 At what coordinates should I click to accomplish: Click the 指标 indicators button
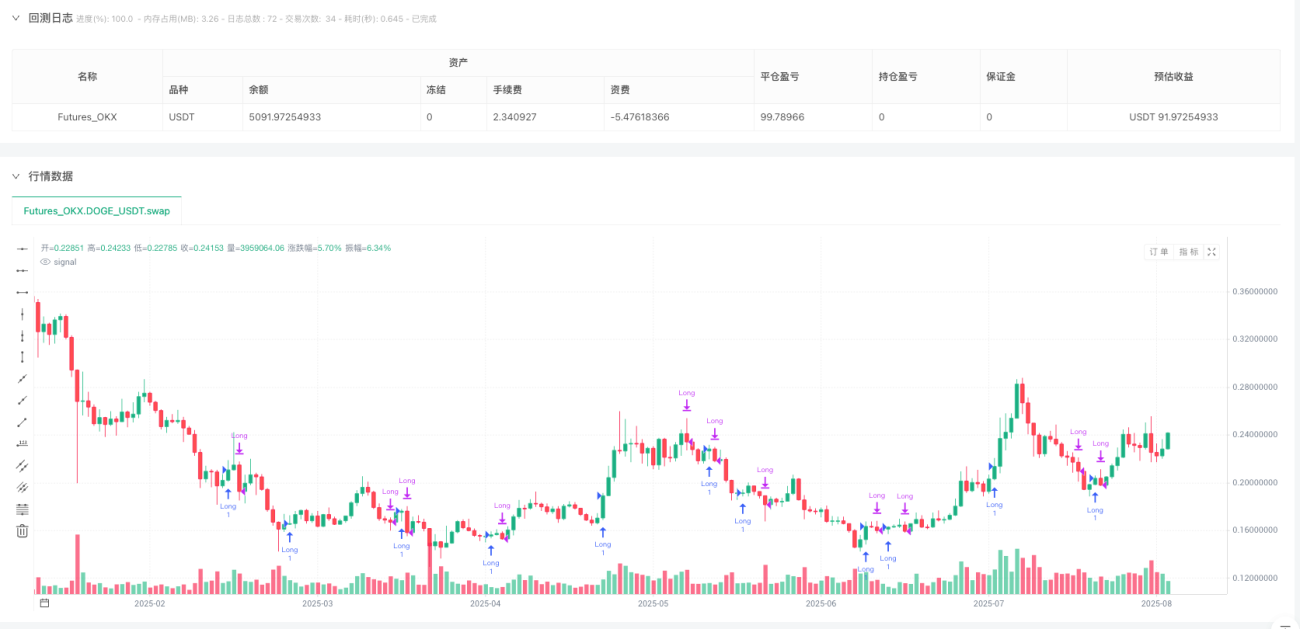pos(1188,252)
